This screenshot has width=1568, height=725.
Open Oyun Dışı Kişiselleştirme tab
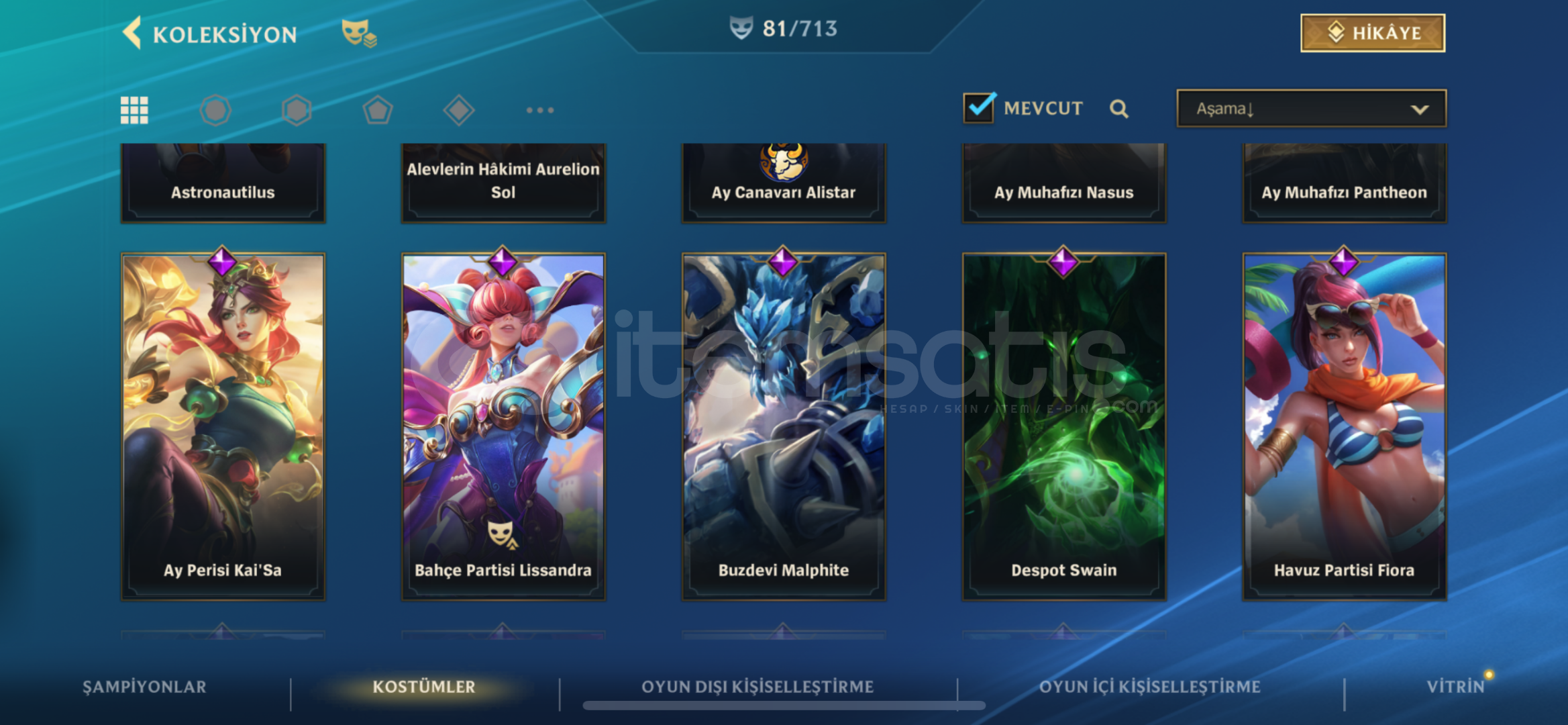coord(757,687)
